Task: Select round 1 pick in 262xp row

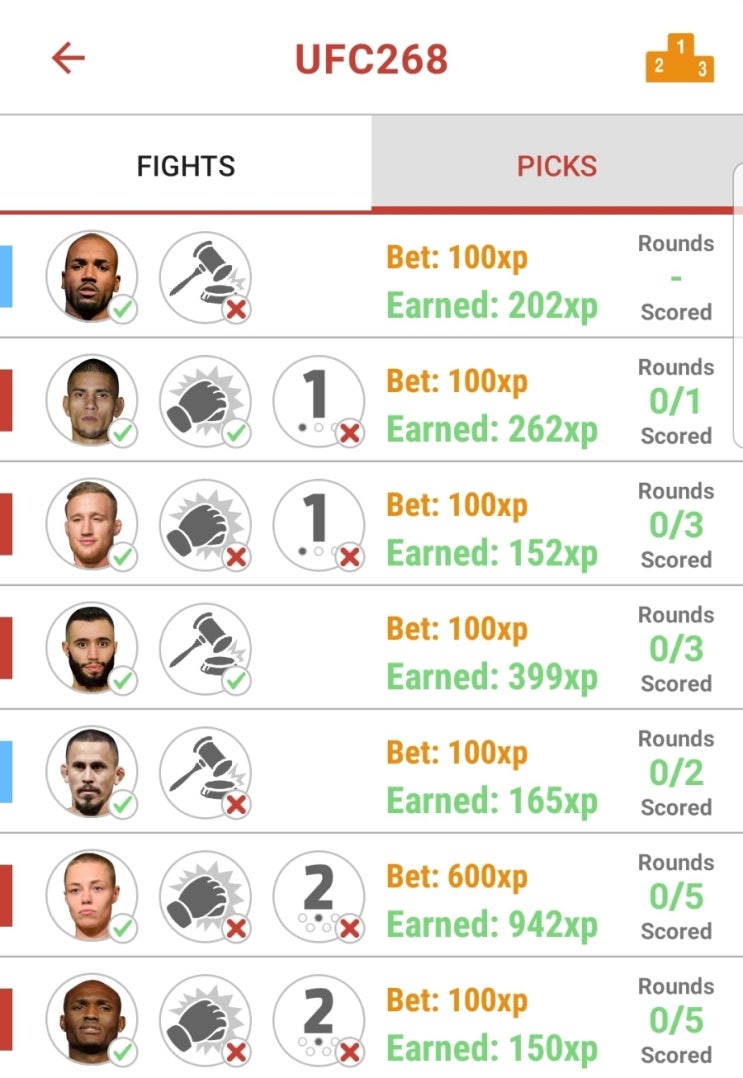Action: [318, 401]
